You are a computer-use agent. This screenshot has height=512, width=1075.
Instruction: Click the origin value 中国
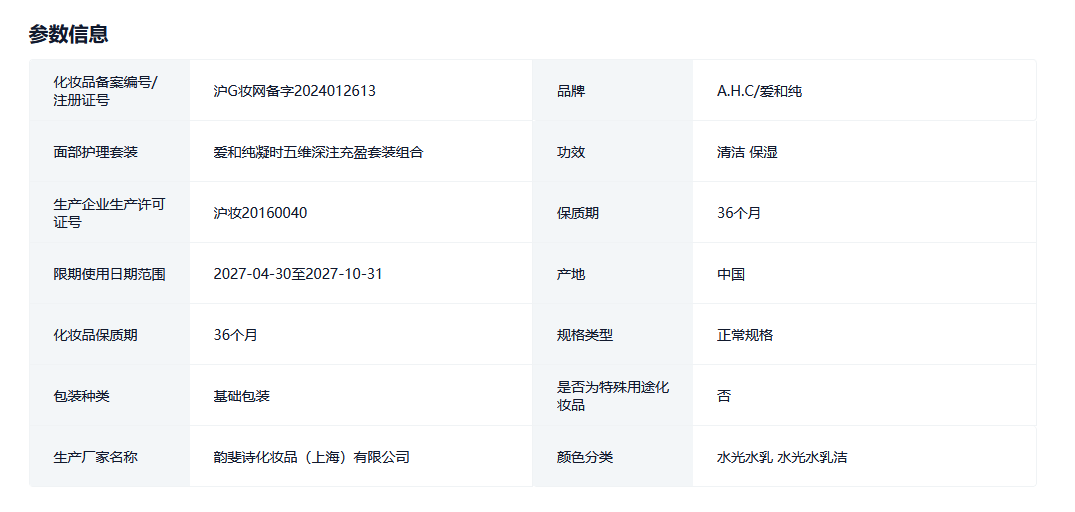click(x=731, y=274)
